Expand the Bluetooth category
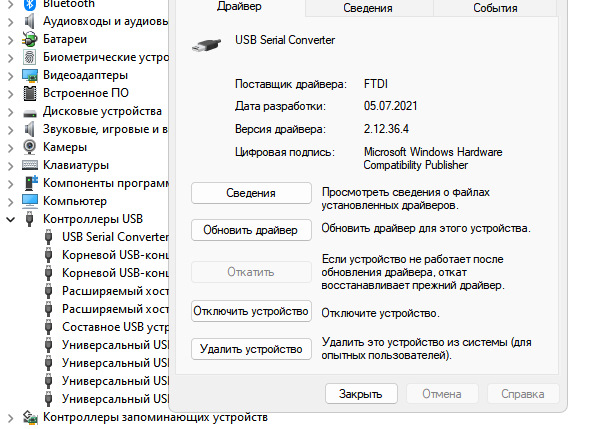The width and height of the screenshot is (612, 429). click(10, 4)
